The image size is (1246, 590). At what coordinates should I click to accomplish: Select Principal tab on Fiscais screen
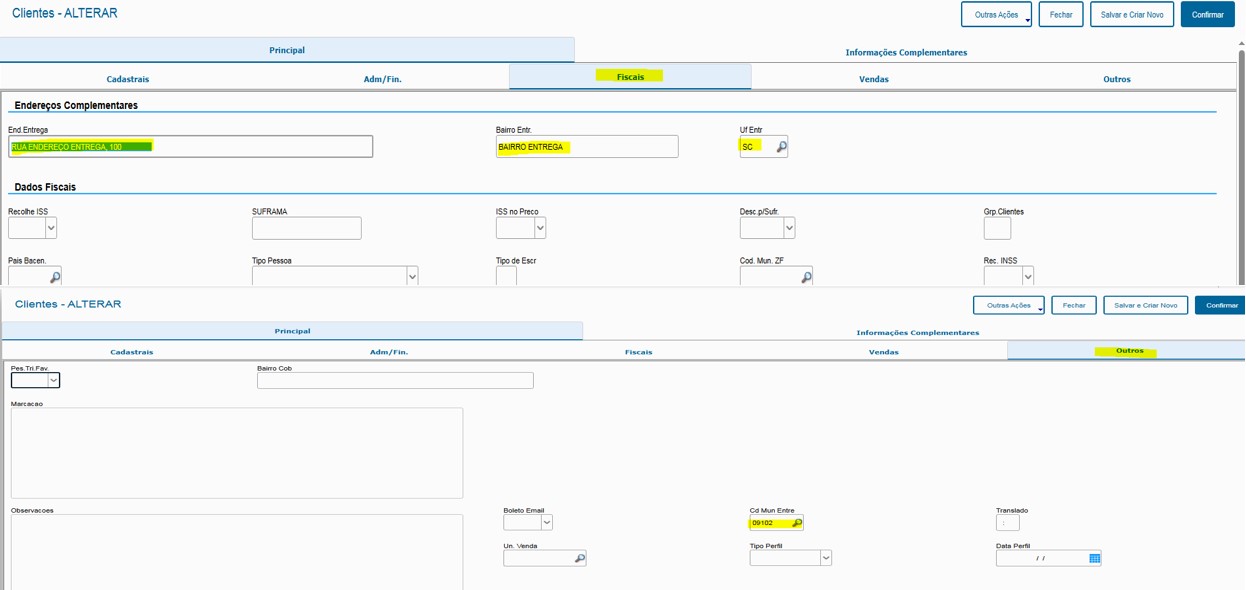[x=287, y=50]
